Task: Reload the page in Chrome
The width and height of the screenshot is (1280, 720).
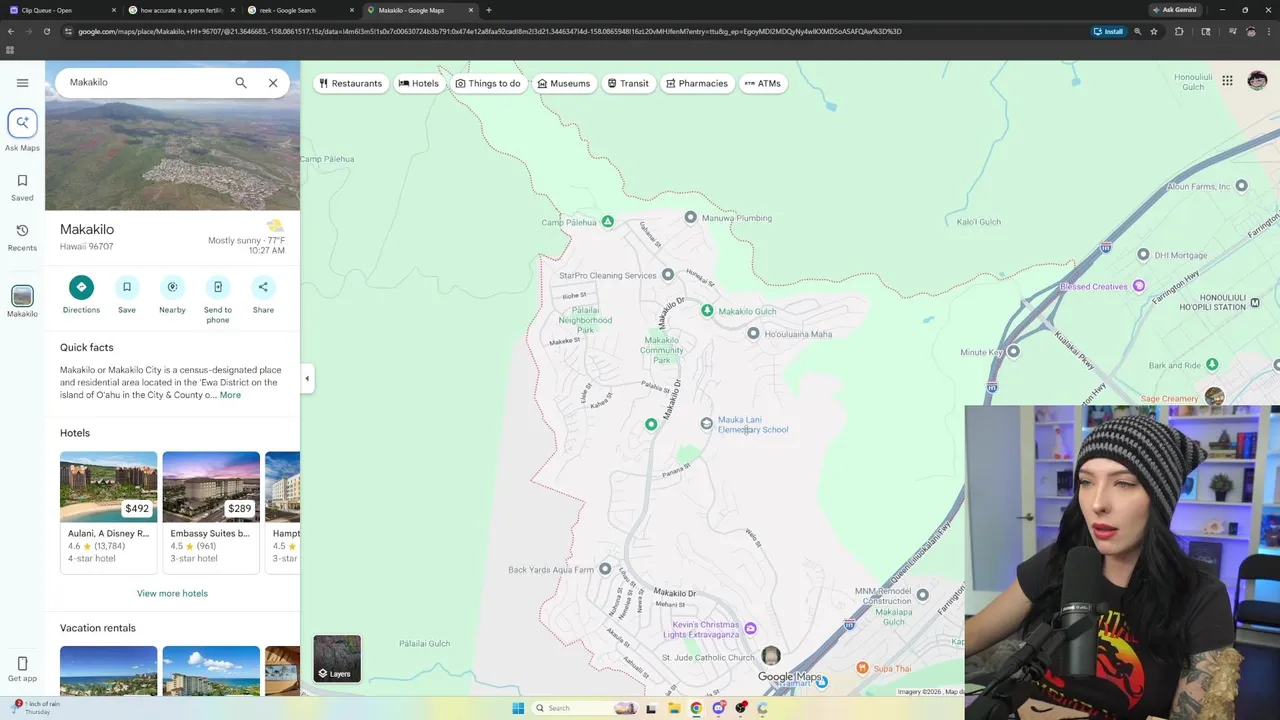Action: tap(46, 31)
